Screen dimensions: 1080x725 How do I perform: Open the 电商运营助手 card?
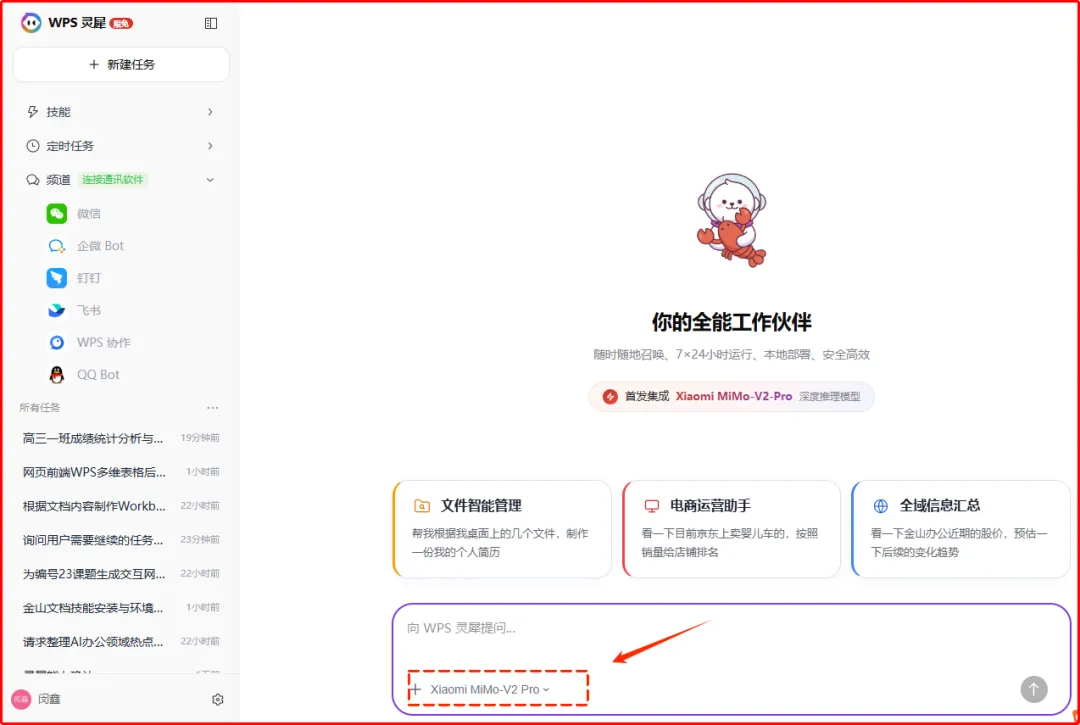[x=731, y=529]
